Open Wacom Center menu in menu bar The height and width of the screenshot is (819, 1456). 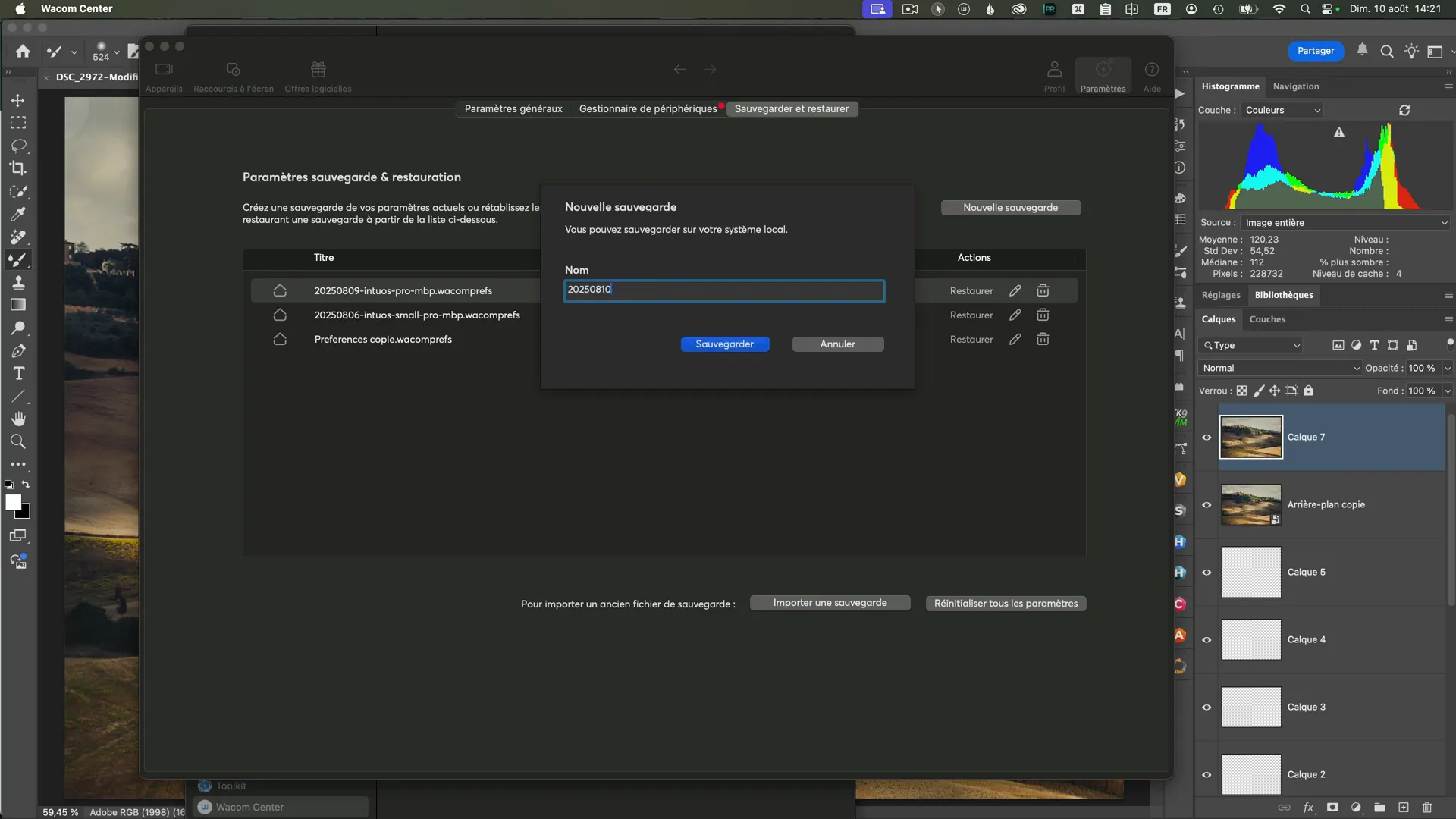pos(77,9)
